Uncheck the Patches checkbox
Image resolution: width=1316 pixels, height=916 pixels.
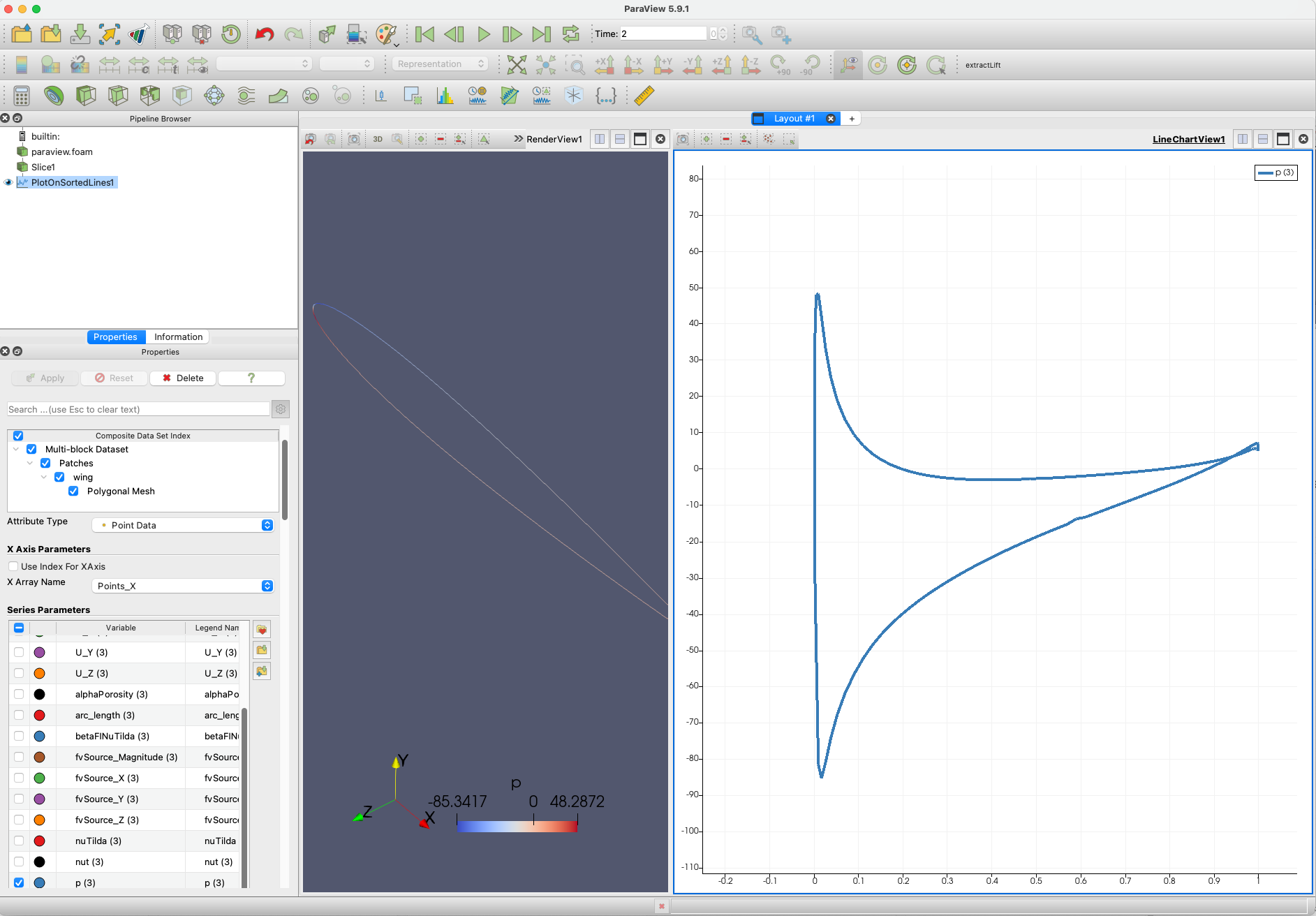coord(45,463)
